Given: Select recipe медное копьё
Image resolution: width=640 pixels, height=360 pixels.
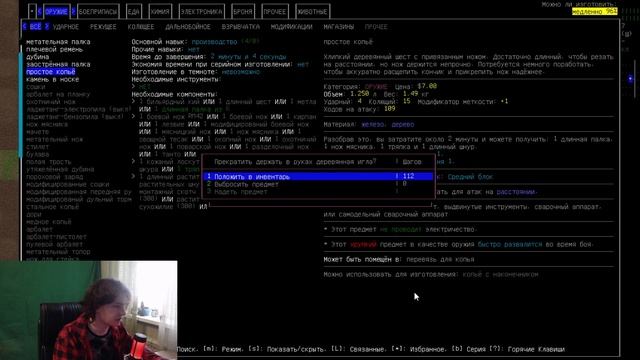Looking at the screenshot, I should click(49, 222).
